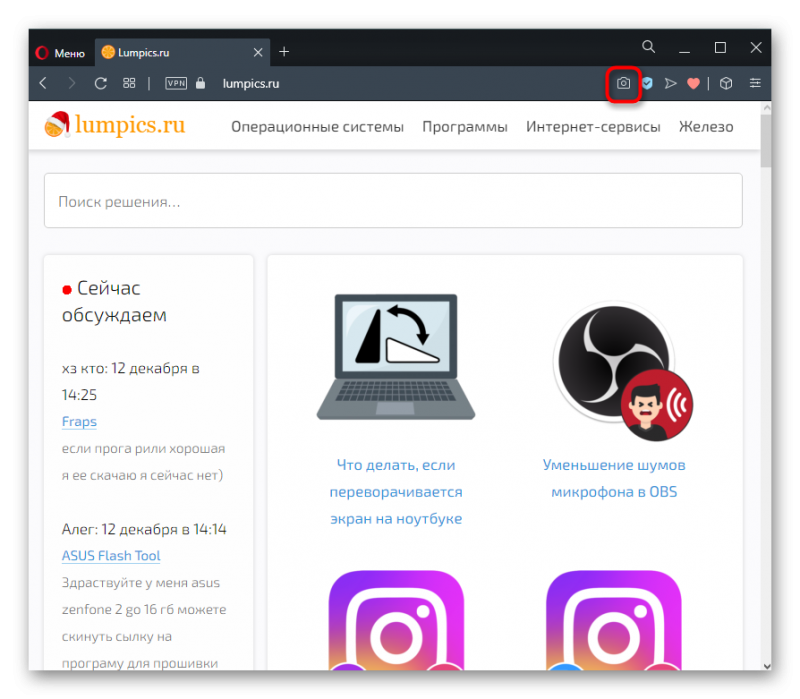
Task: Open the extensions cube icon
Action: tap(726, 83)
